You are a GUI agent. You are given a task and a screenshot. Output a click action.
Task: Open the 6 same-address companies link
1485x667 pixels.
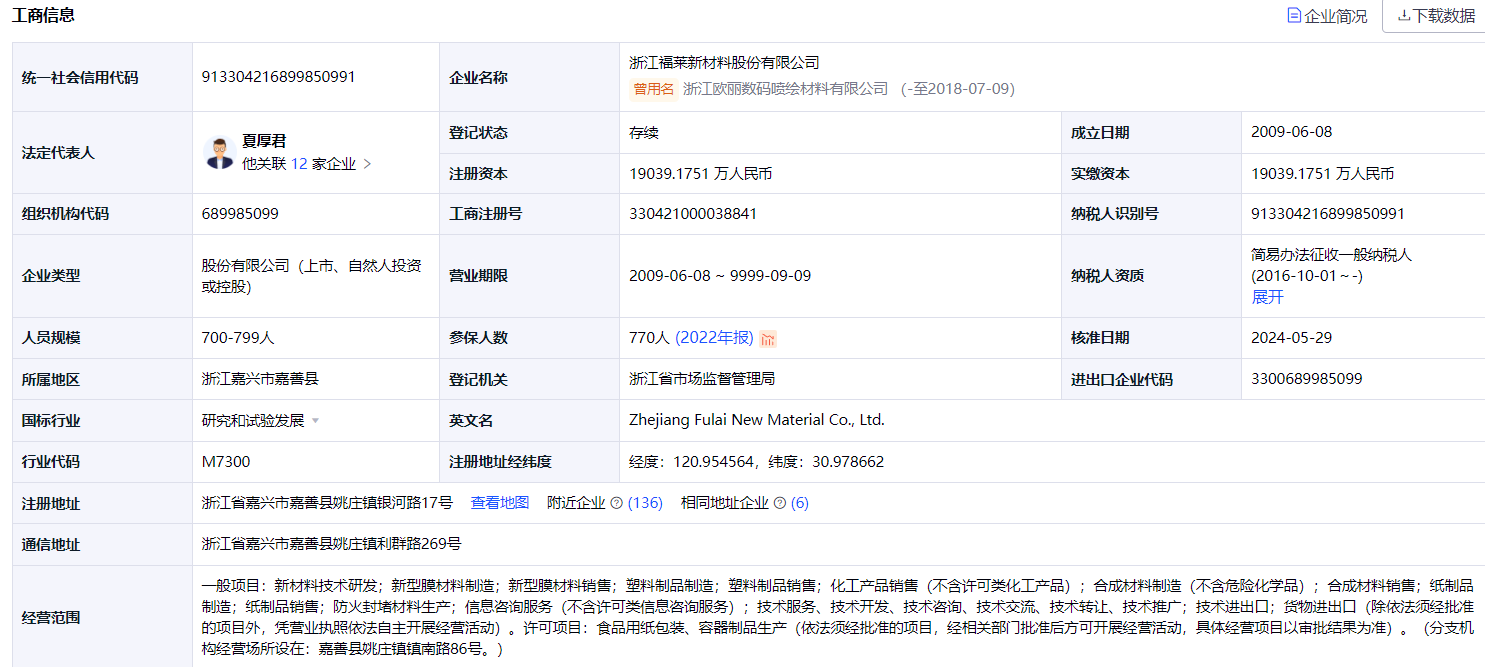click(799, 503)
